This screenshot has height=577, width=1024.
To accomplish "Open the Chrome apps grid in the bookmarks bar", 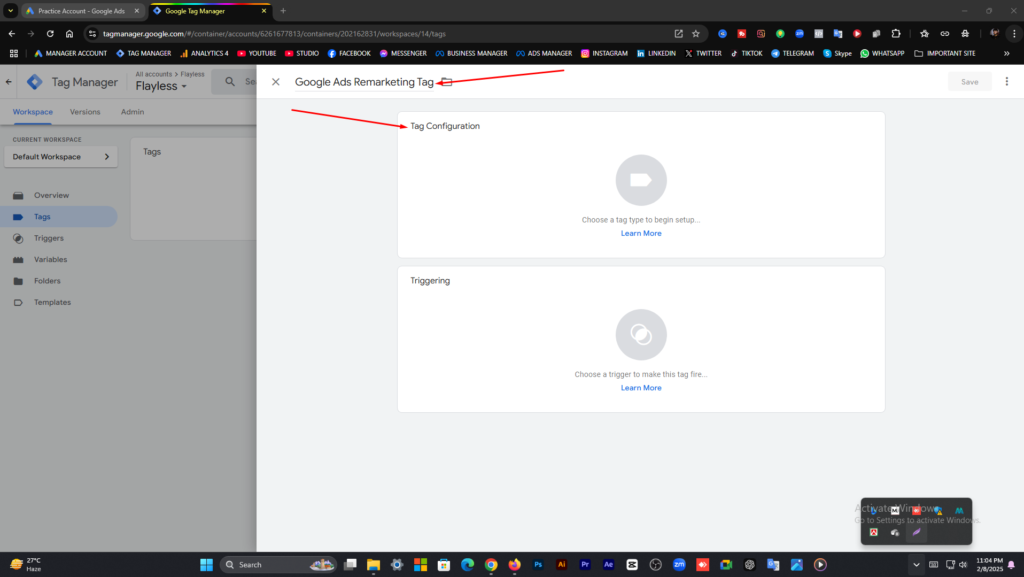I will 14,54.
